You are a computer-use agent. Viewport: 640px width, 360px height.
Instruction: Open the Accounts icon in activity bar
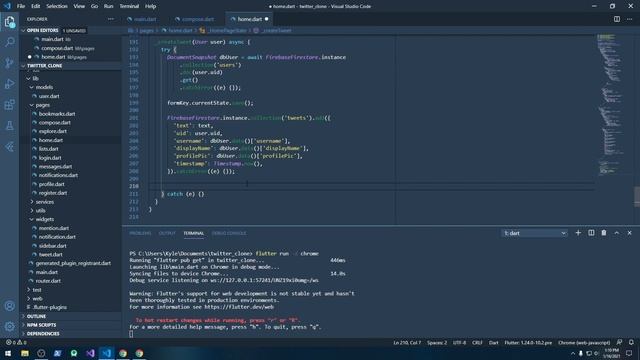9,306
